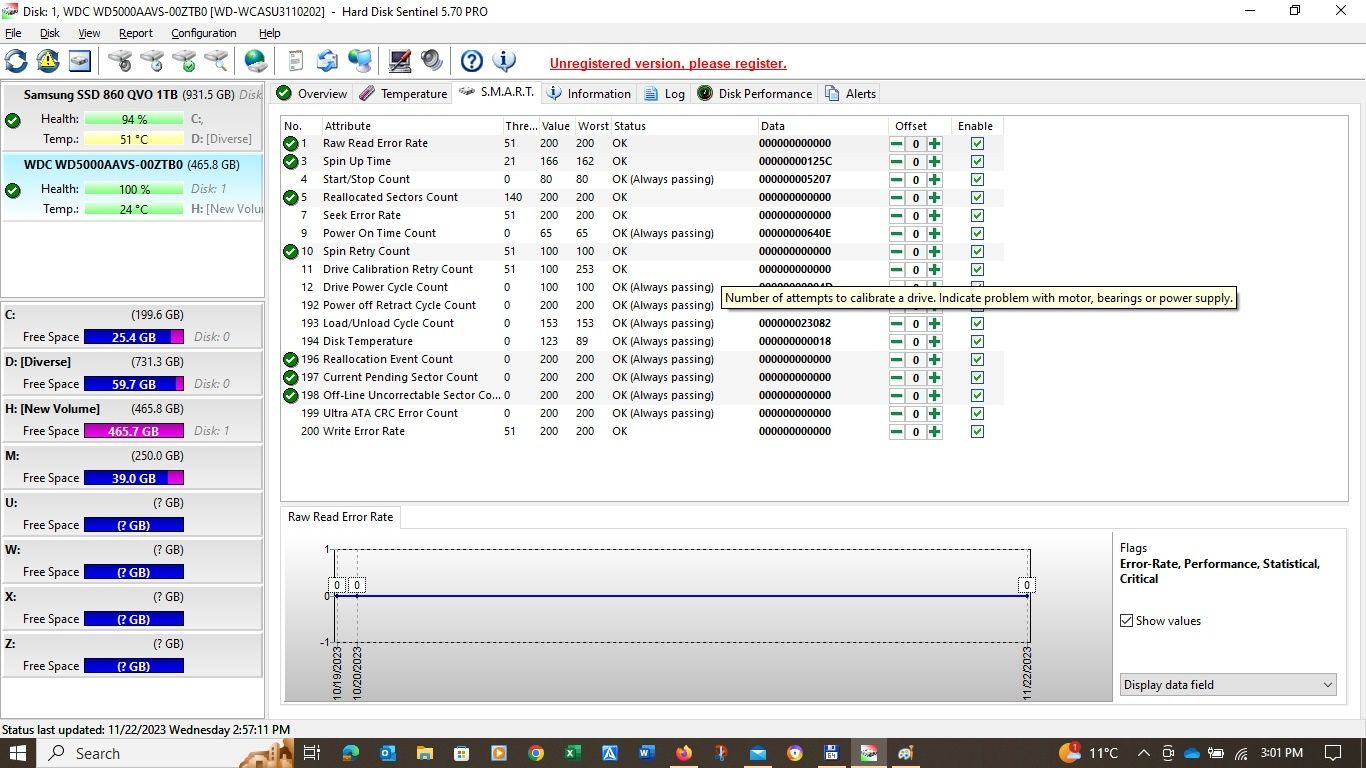Increase offset for Seek Error Rate
This screenshot has width=1366, height=768.
click(x=934, y=216)
